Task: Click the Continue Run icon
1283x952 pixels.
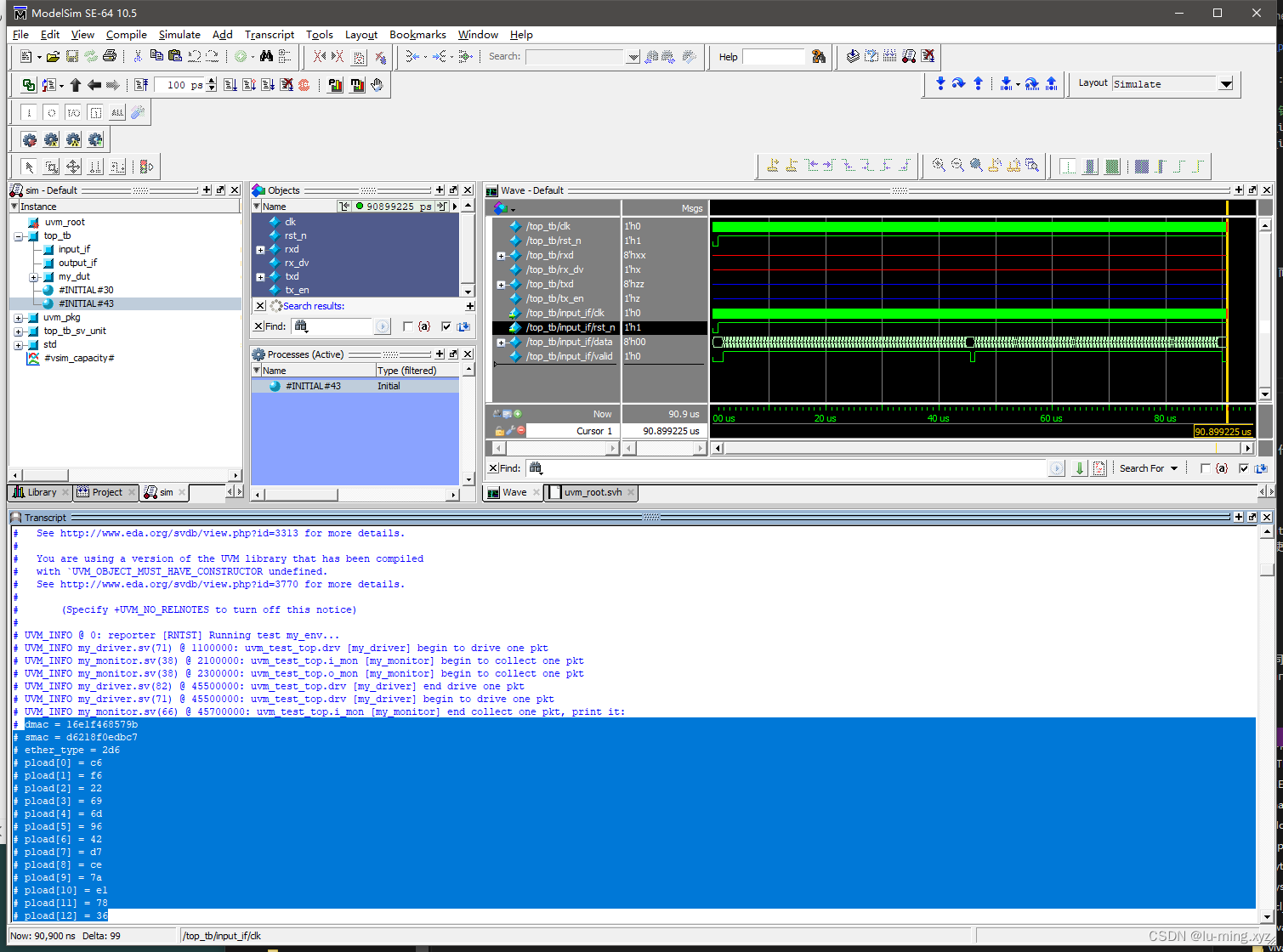Action: coord(249,85)
